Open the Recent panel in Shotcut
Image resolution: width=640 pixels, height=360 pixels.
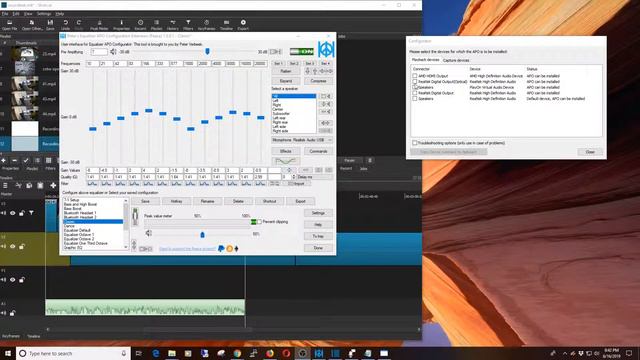click(140, 25)
